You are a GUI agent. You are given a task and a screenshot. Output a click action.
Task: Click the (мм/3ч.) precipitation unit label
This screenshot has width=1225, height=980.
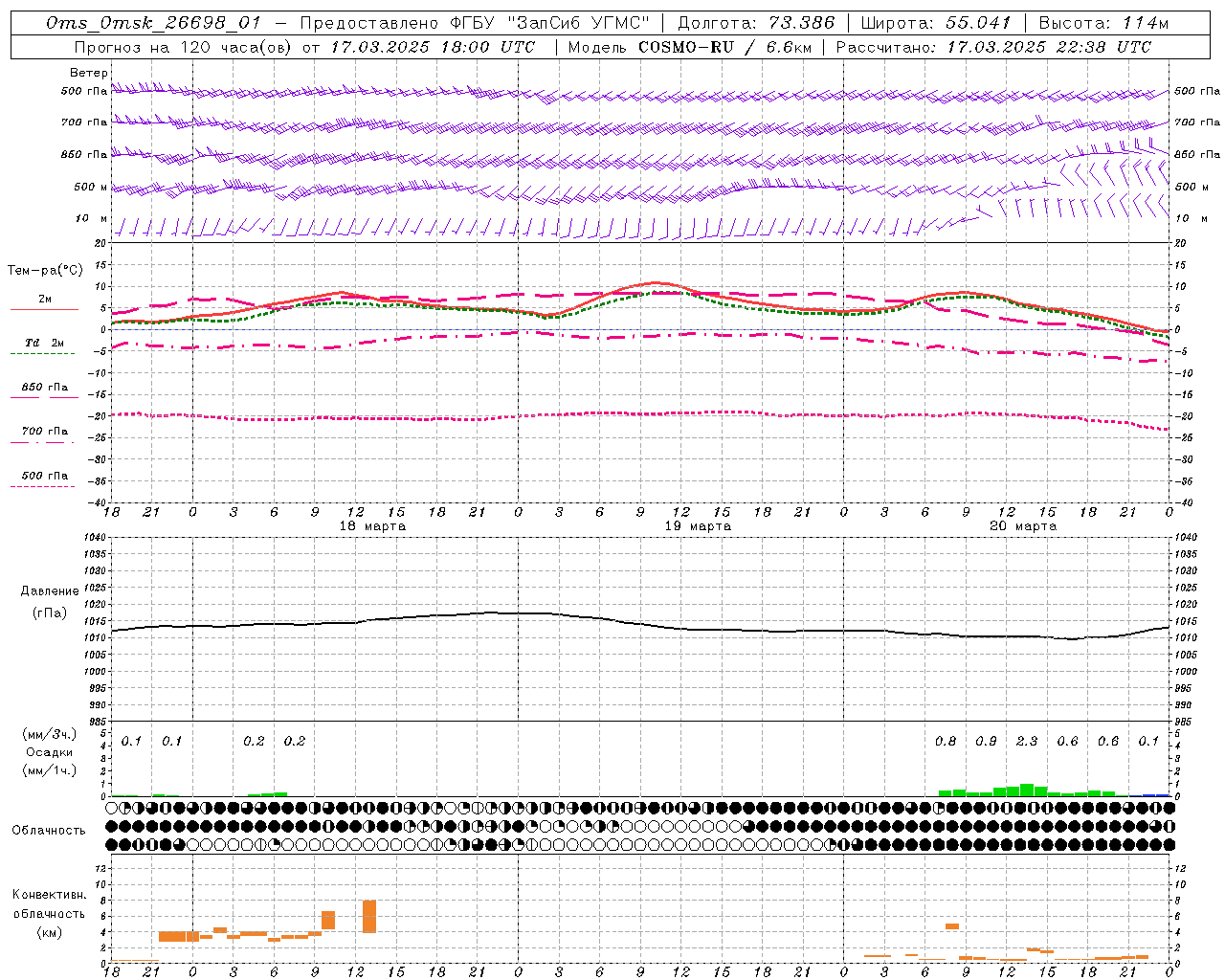pos(49,734)
